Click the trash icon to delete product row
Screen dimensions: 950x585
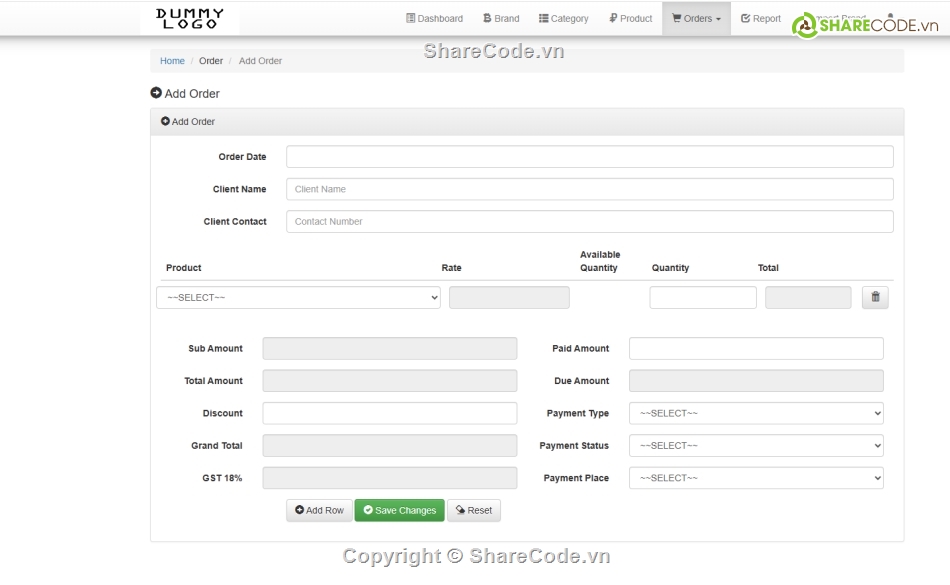pos(875,297)
